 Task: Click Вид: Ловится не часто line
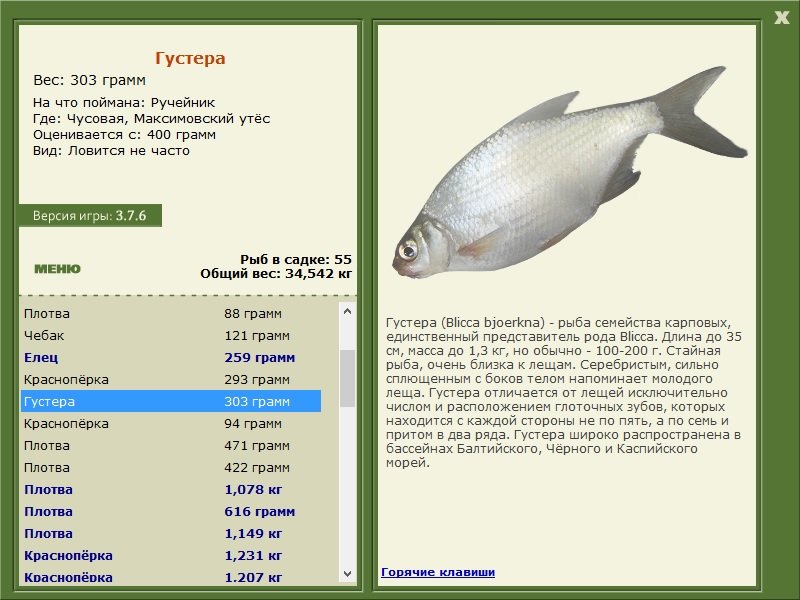coord(111,151)
